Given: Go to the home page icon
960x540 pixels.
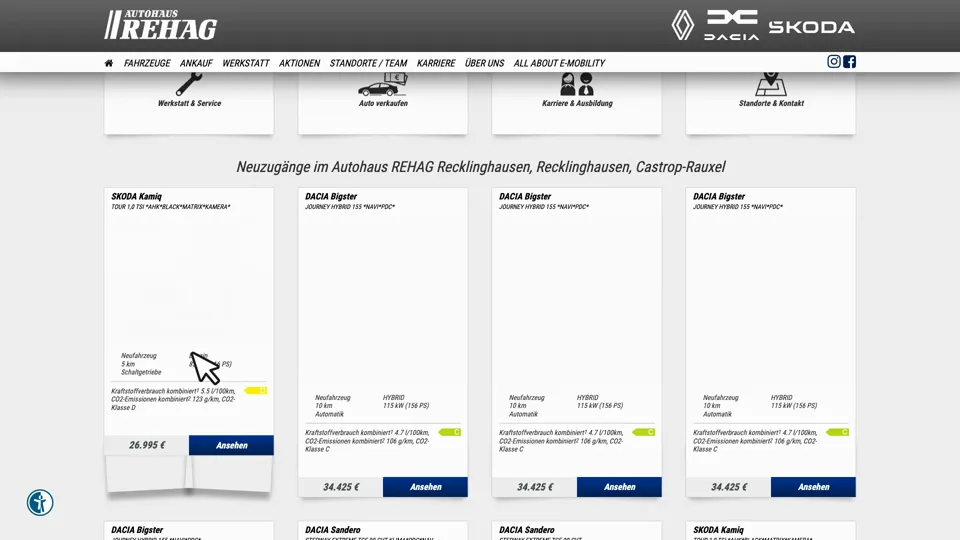Looking at the screenshot, I should pyautogui.click(x=109, y=63).
